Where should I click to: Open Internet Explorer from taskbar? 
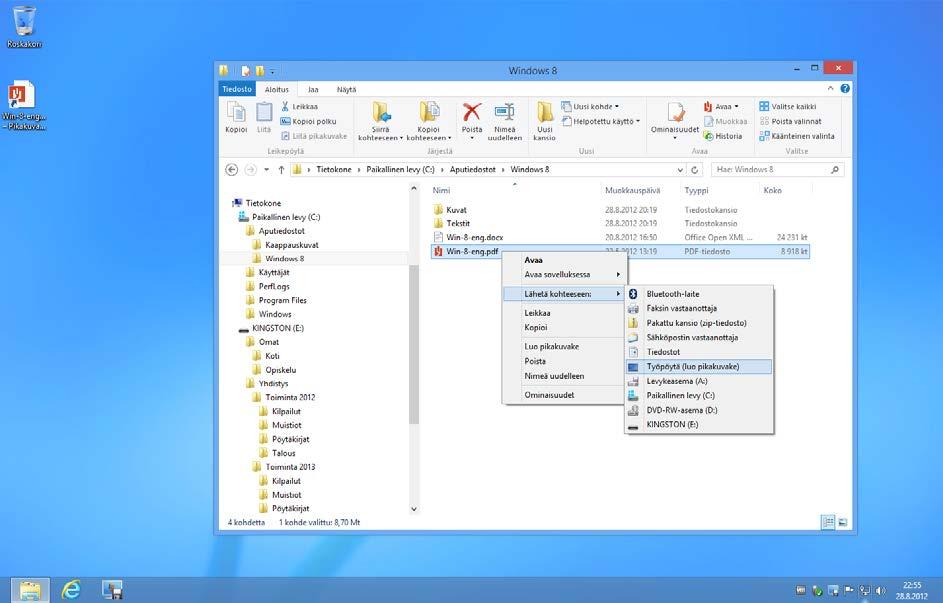pyautogui.click(x=71, y=590)
